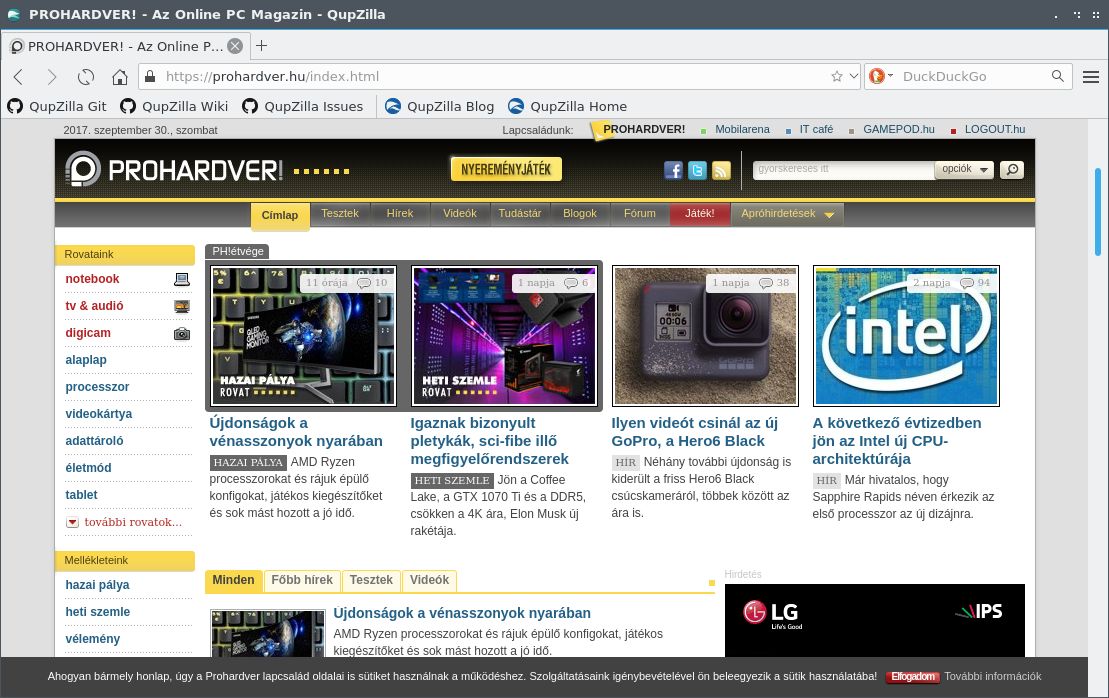Open the videokártya sidebar category
Screen dimensions: 1109x698
(x=98, y=414)
